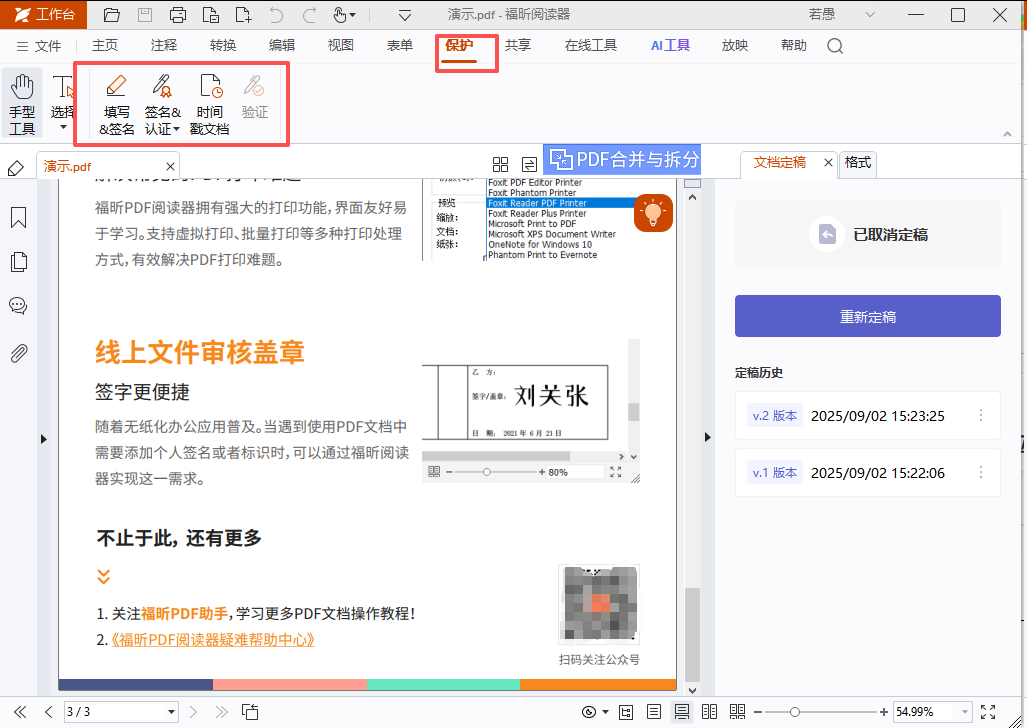Switch to the Format panel tab
Screen dimensions: 1027x728
pyautogui.click(x=857, y=162)
